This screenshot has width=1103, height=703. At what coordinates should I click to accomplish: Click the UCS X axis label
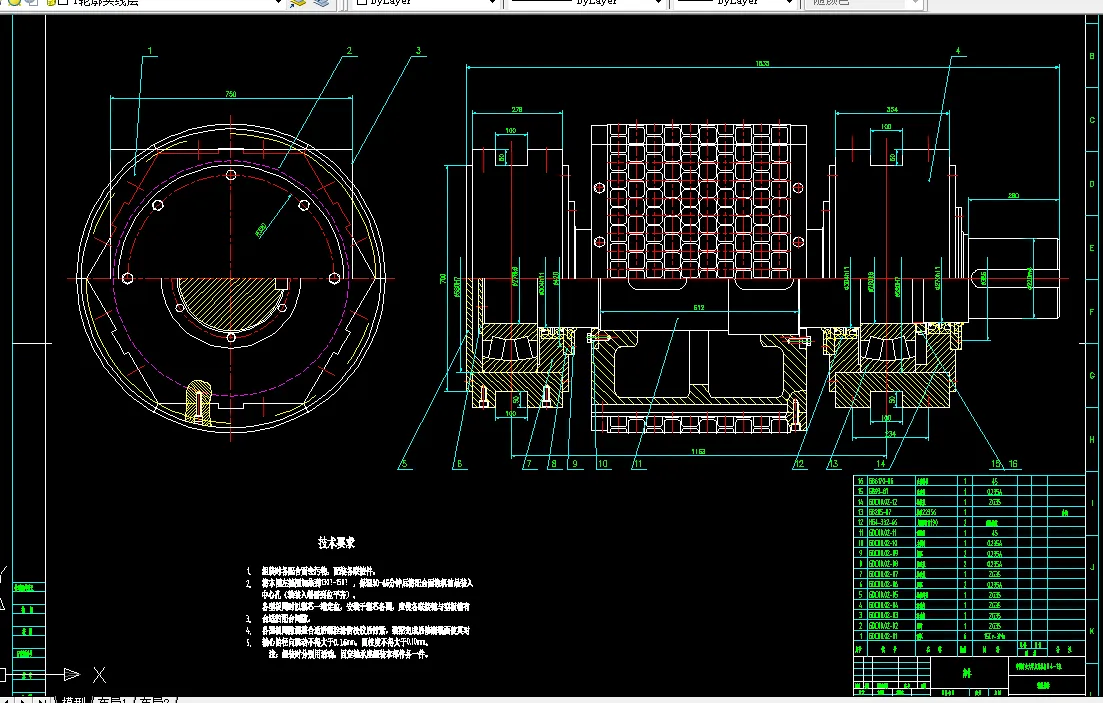point(99,675)
